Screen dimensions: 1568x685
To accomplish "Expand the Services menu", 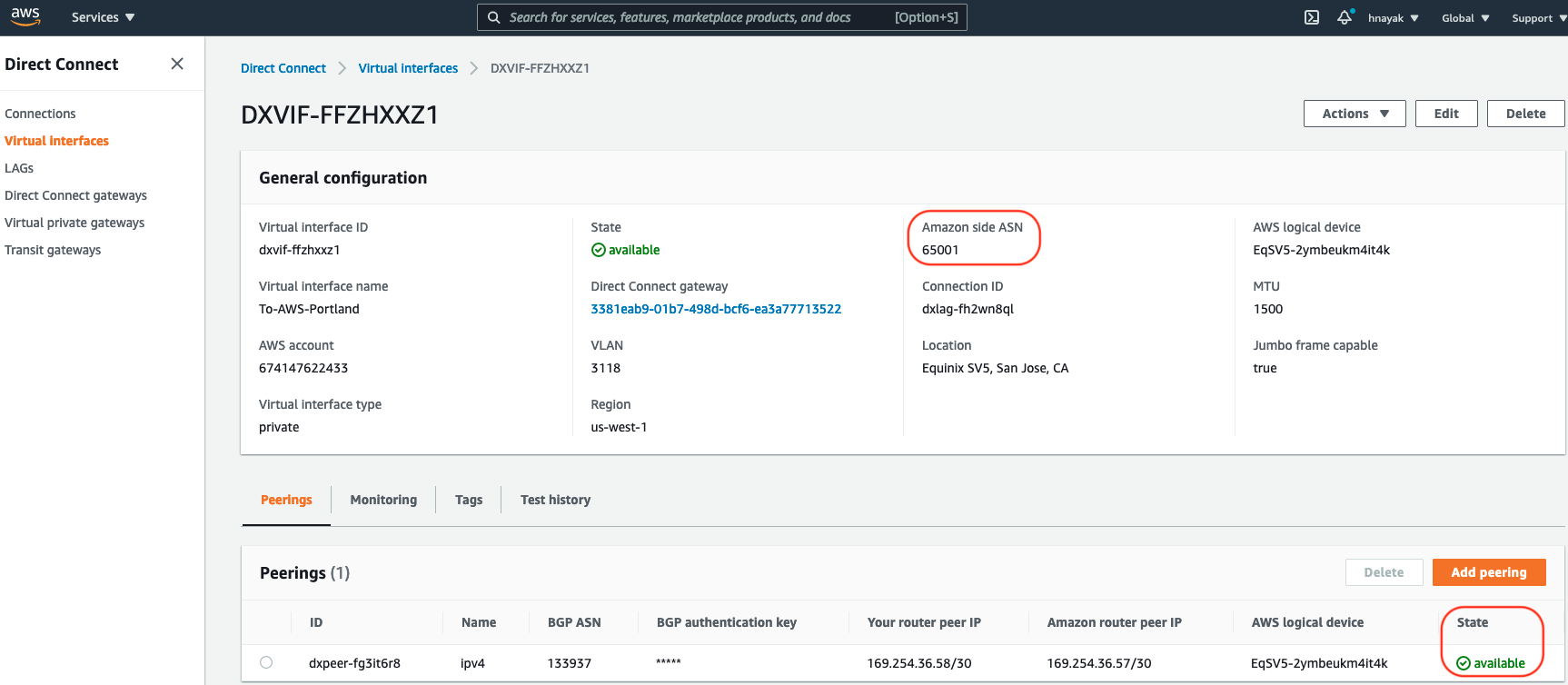I will [103, 17].
